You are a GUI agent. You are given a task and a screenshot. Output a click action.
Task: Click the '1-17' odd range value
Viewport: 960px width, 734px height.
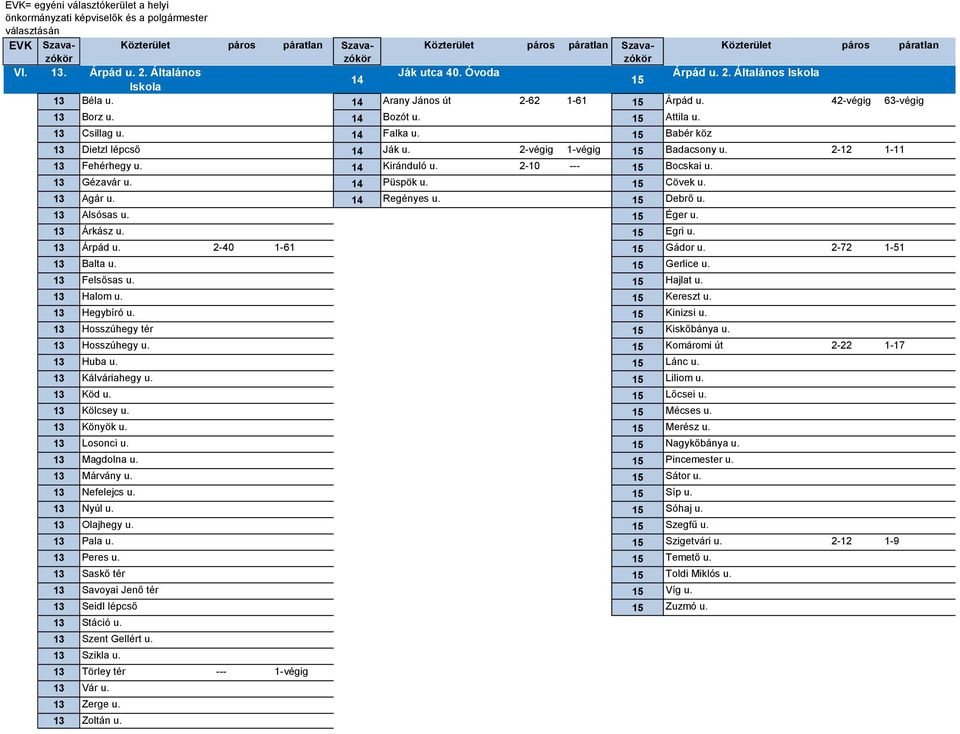(894, 345)
